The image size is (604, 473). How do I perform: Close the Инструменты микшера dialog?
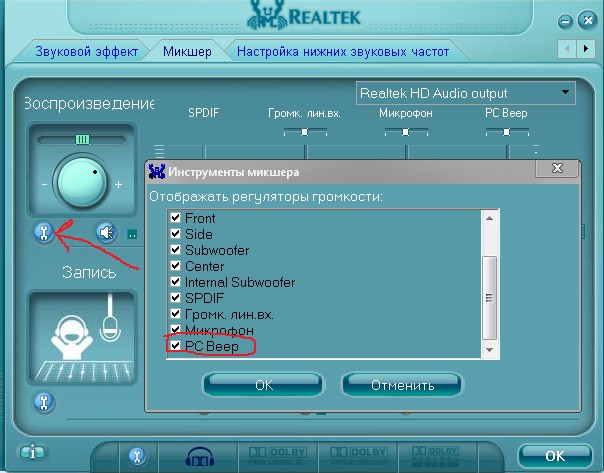point(557,168)
